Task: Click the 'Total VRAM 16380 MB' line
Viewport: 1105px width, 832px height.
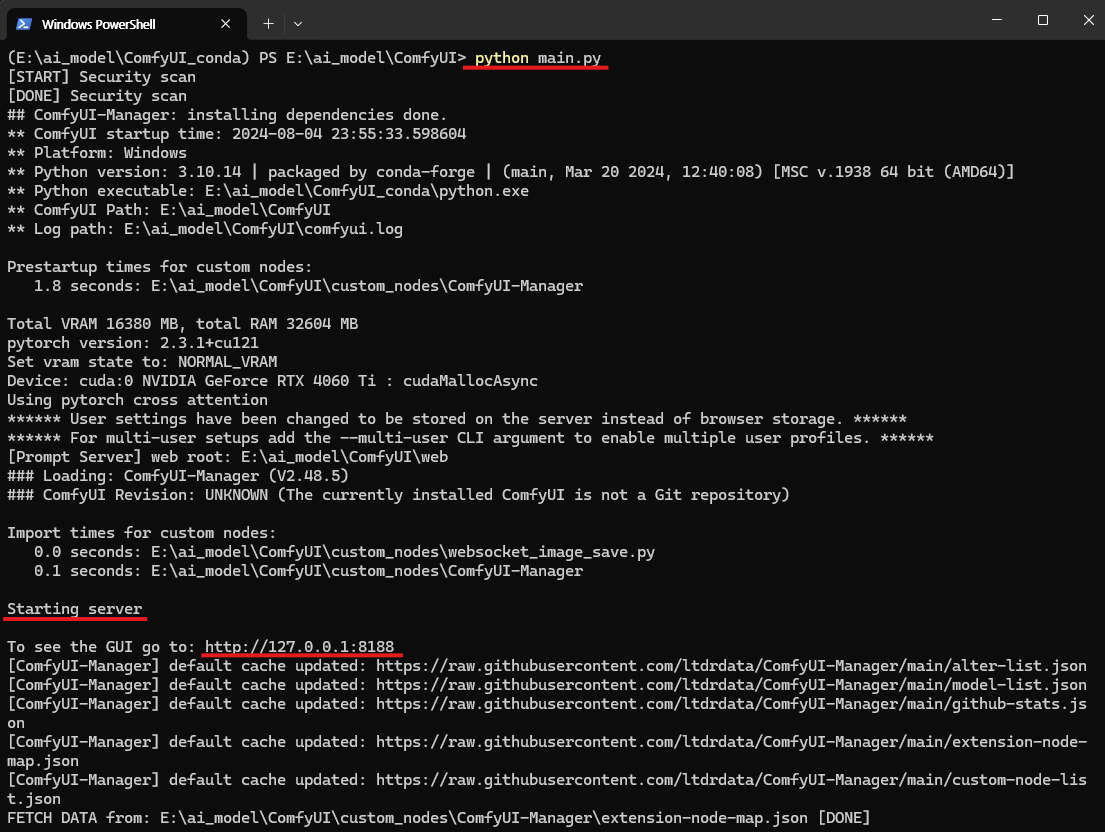Action: point(183,324)
